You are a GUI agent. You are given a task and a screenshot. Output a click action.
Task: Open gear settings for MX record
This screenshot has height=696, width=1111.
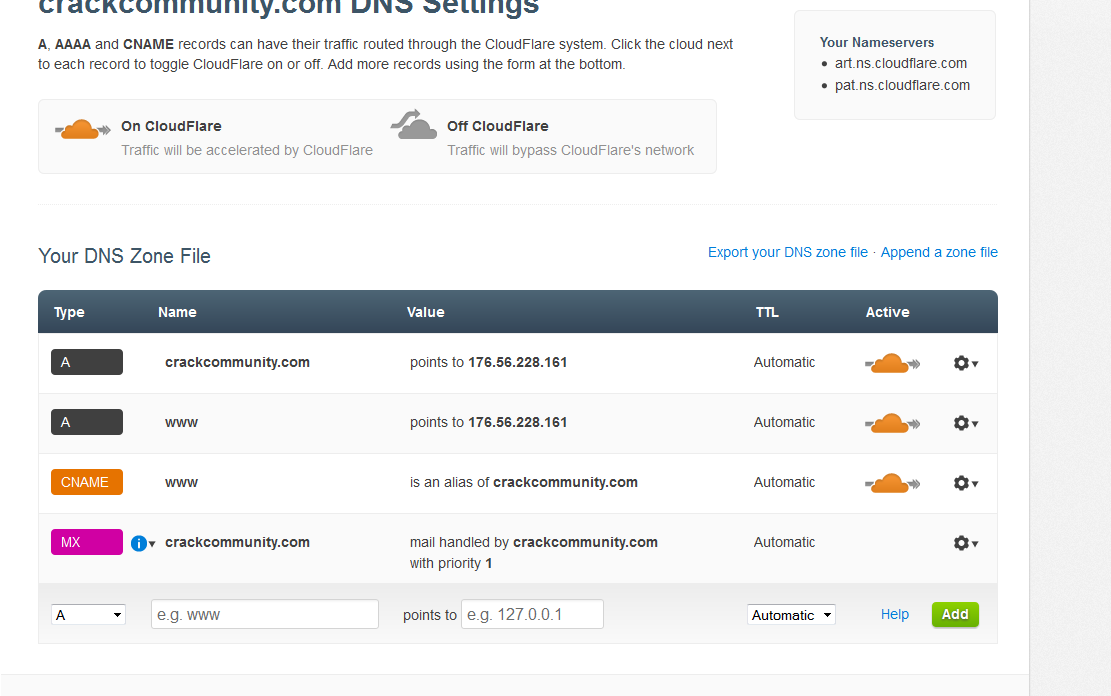coord(965,543)
